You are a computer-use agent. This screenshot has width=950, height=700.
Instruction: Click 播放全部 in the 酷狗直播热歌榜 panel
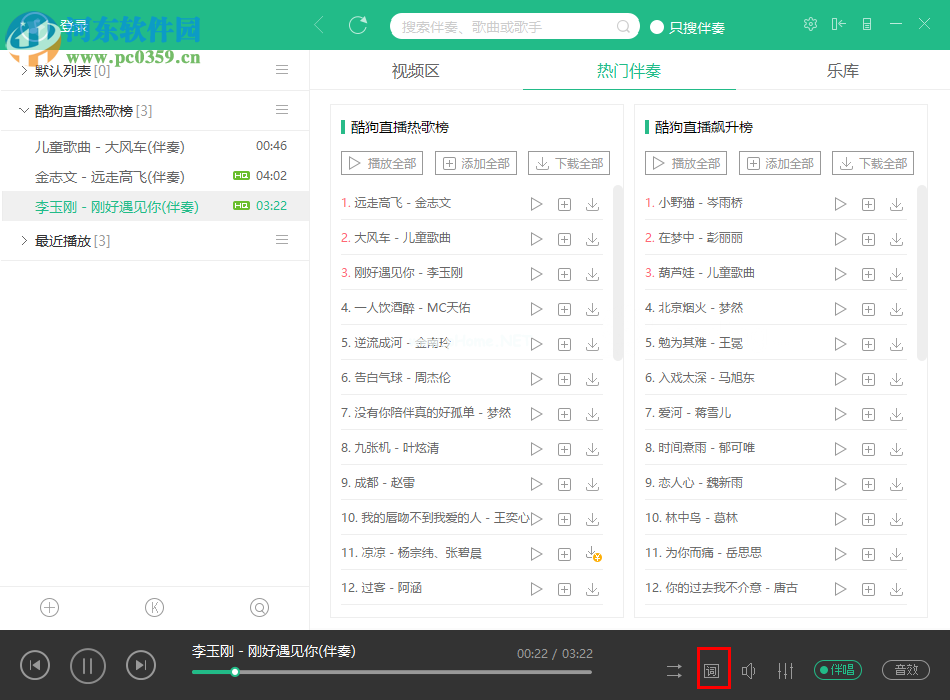point(381,163)
